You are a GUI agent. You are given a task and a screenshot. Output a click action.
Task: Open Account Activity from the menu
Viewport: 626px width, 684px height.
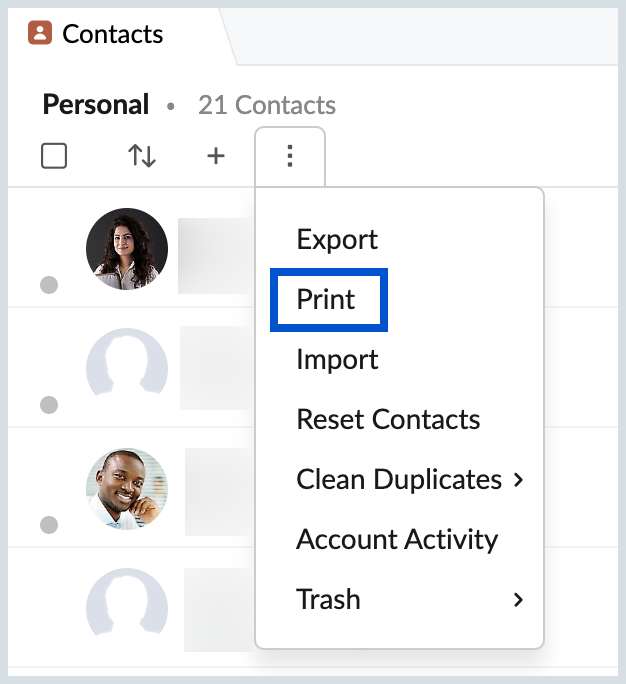397,540
